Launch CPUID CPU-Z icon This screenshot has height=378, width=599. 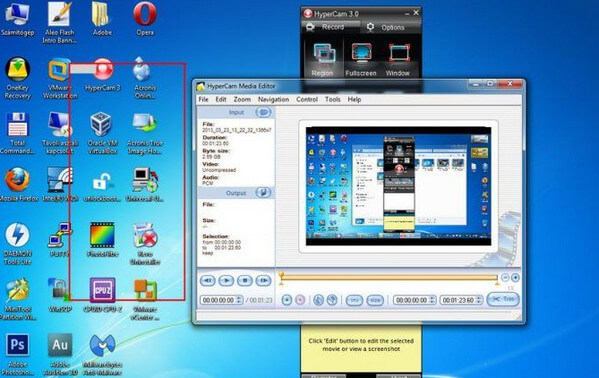pyautogui.click(x=102, y=295)
